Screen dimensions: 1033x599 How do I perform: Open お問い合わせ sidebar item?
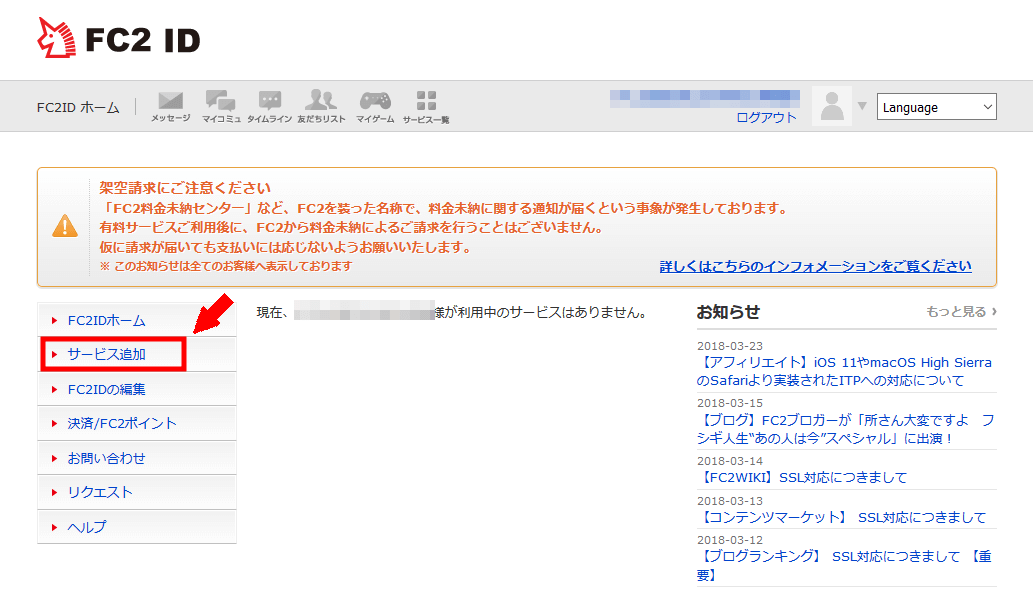pyautogui.click(x=106, y=458)
